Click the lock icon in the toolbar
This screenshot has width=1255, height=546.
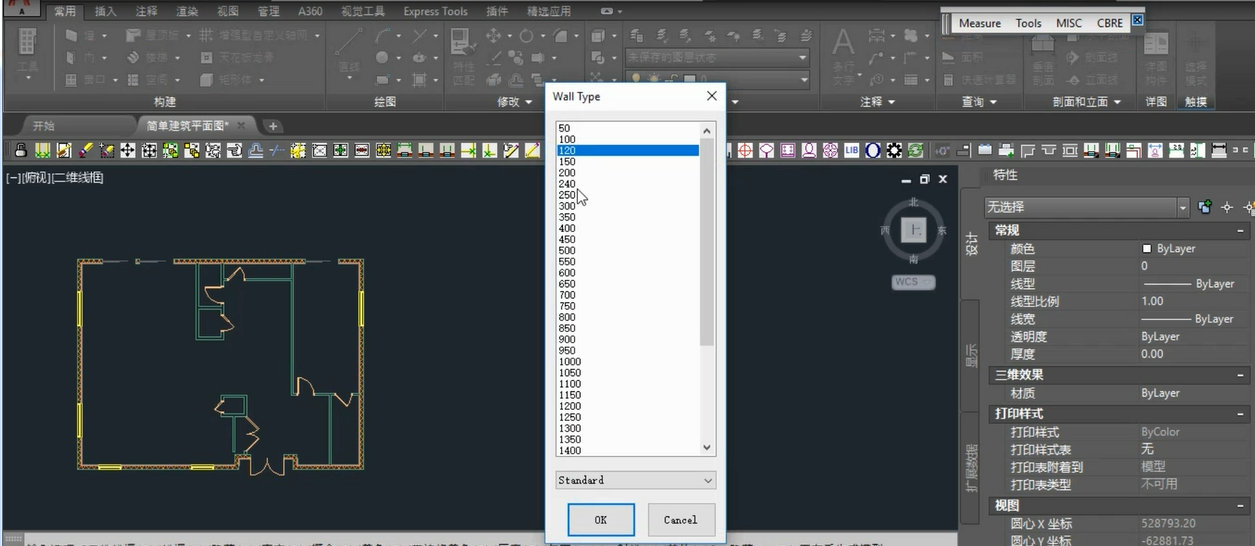[20, 151]
